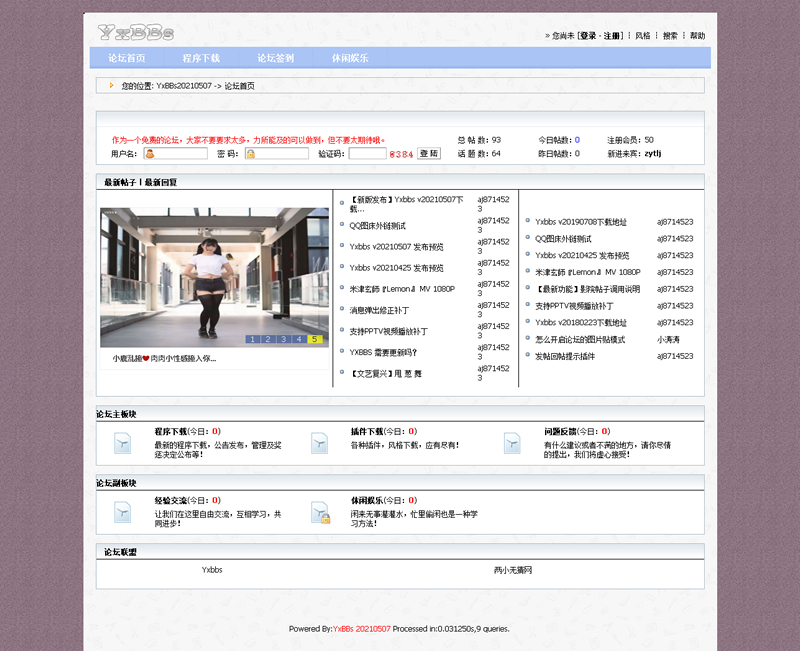Click the 插件下载 board icon
The width and height of the screenshot is (800, 651).
pos(318,442)
